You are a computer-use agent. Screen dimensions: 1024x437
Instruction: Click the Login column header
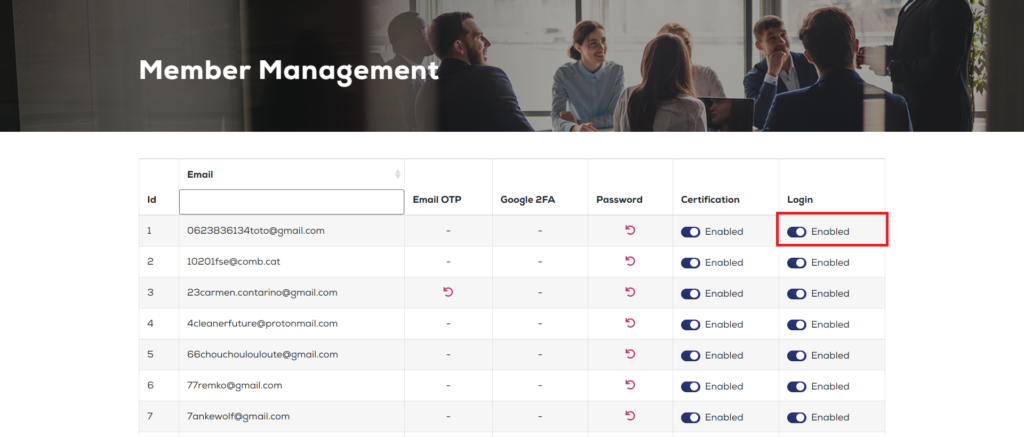point(800,200)
